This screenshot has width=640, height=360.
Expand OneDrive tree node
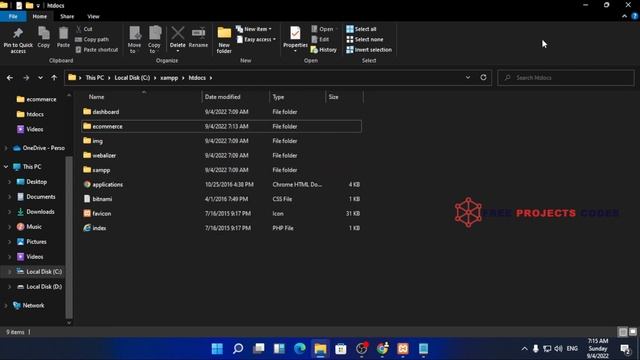pyautogui.click(x=6, y=148)
